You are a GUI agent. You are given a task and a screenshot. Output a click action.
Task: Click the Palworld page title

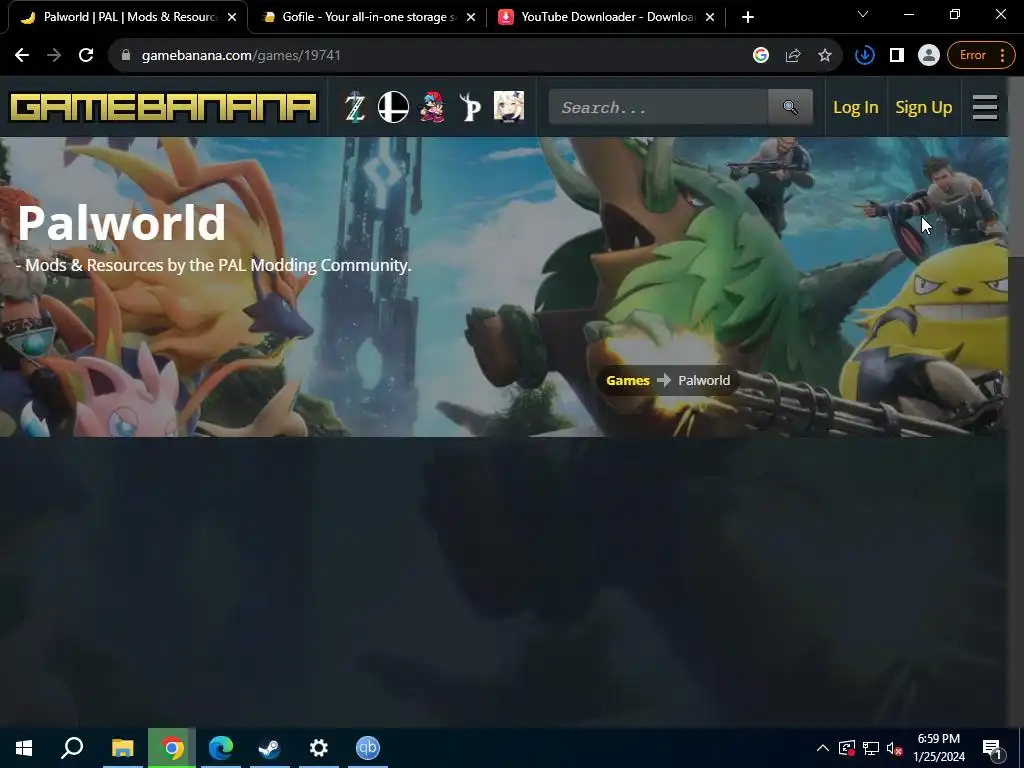(122, 223)
